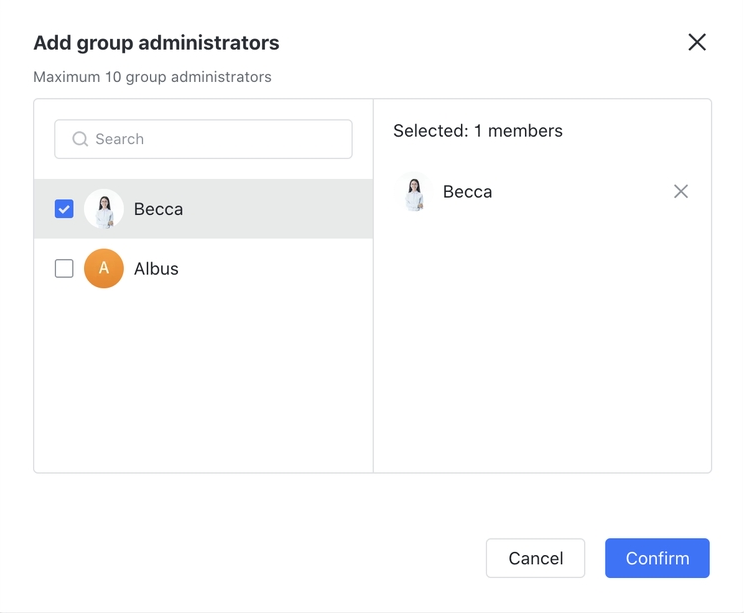Click empty space in highlighted Becca row
Viewport: 744px width, 613px height.
280,209
